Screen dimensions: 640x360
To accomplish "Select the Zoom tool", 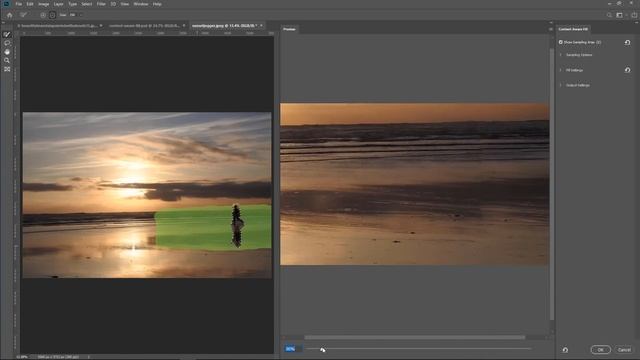I will (x=7, y=60).
